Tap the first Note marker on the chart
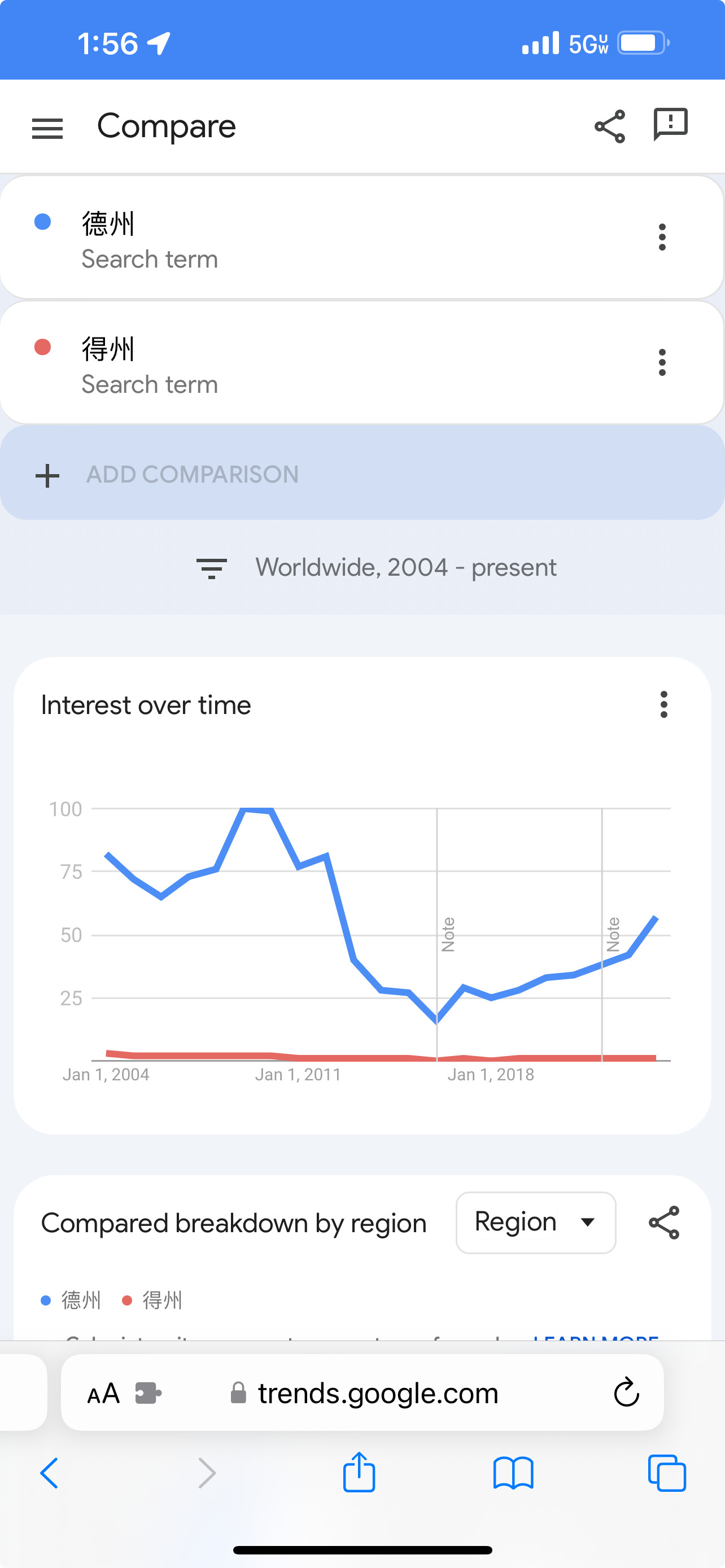This screenshot has height=1568, width=725. tap(448, 934)
